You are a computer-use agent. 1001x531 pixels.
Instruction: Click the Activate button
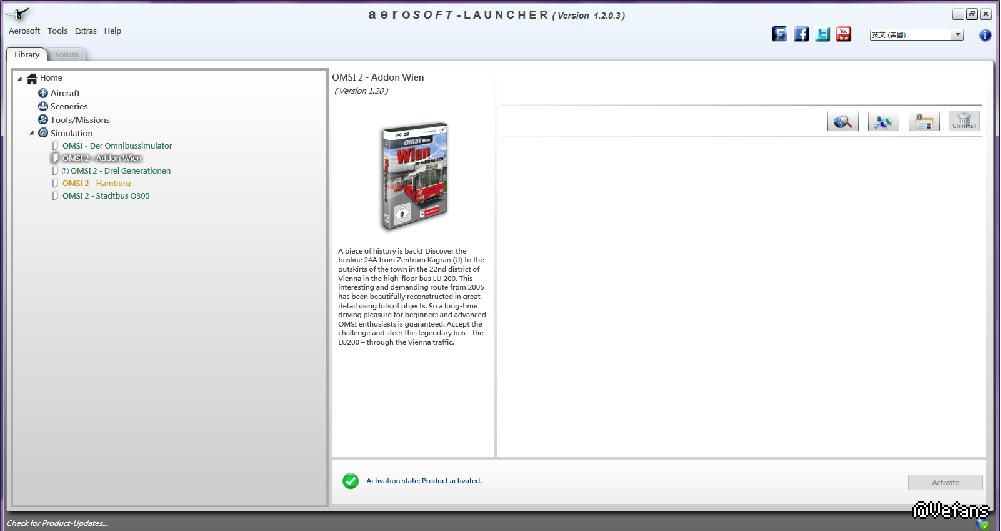click(945, 482)
